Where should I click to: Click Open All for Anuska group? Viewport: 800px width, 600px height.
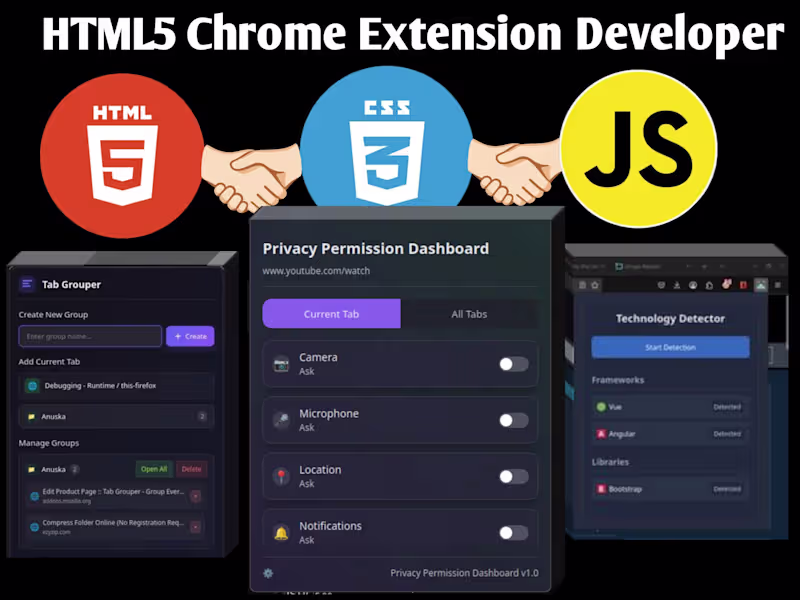[154, 469]
